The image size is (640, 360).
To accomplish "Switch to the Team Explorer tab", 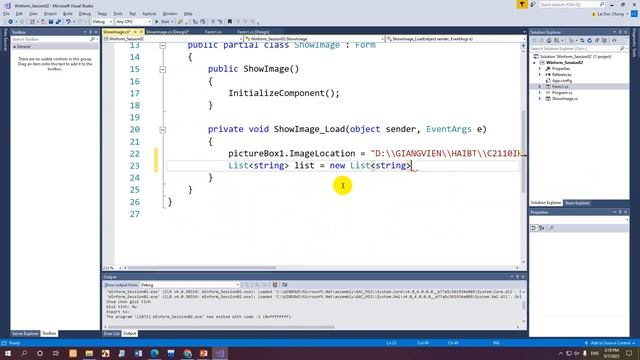I will pyautogui.click(x=577, y=203).
